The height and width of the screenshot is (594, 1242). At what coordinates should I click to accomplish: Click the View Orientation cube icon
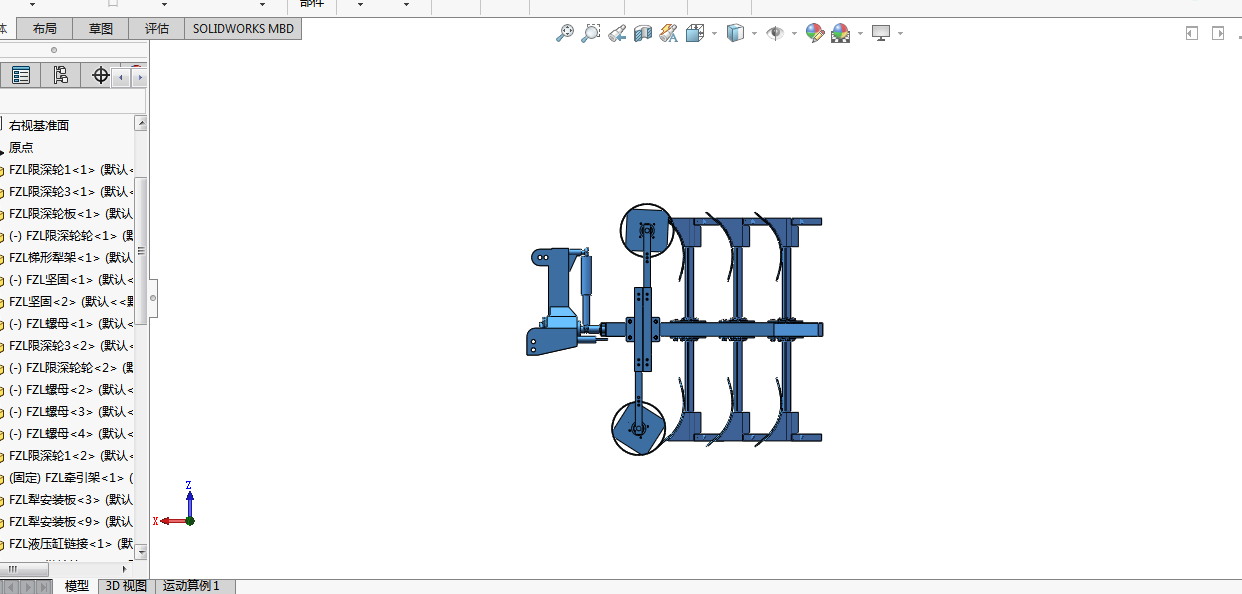click(x=695, y=33)
